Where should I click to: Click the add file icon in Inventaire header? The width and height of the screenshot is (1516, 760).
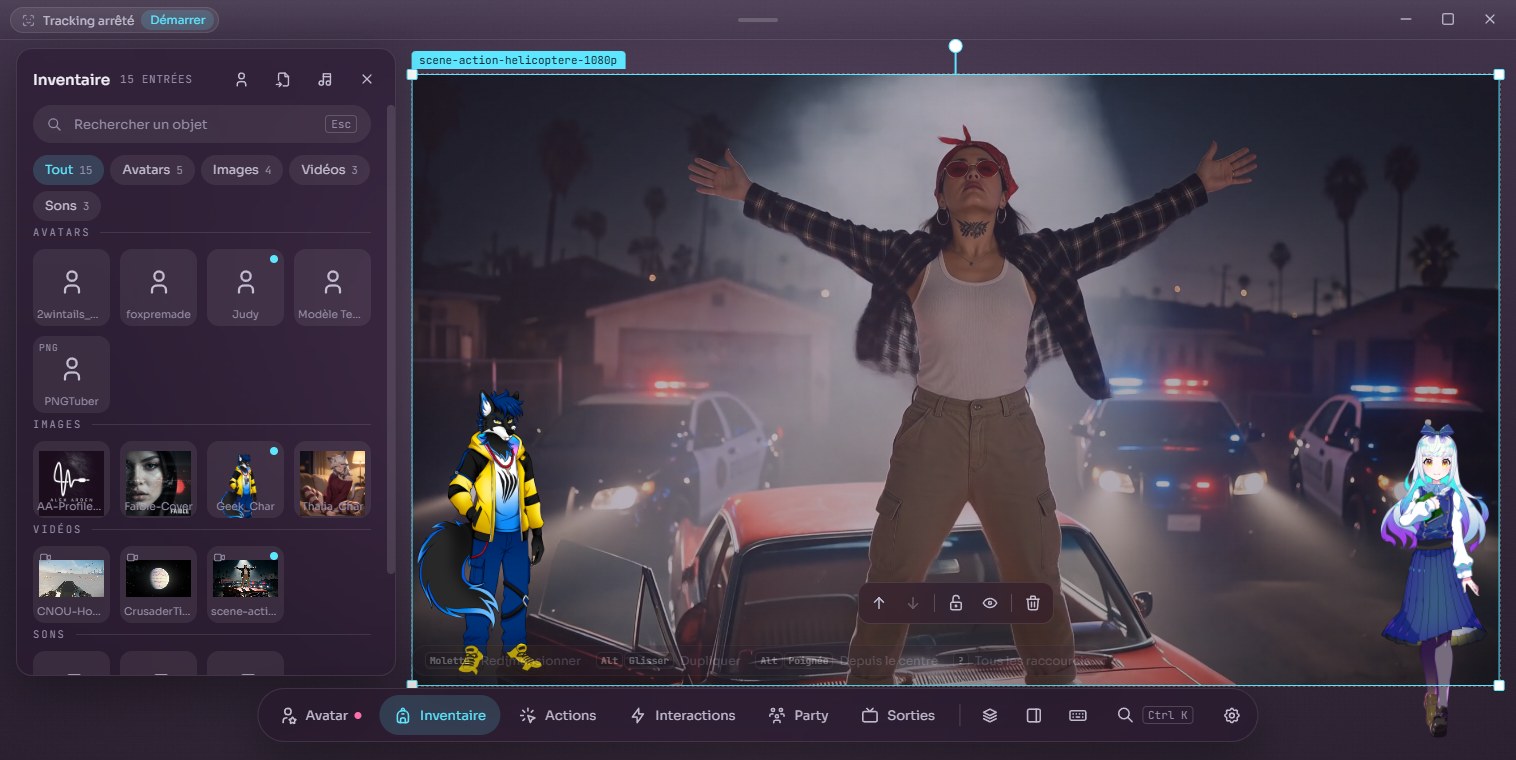coord(283,80)
